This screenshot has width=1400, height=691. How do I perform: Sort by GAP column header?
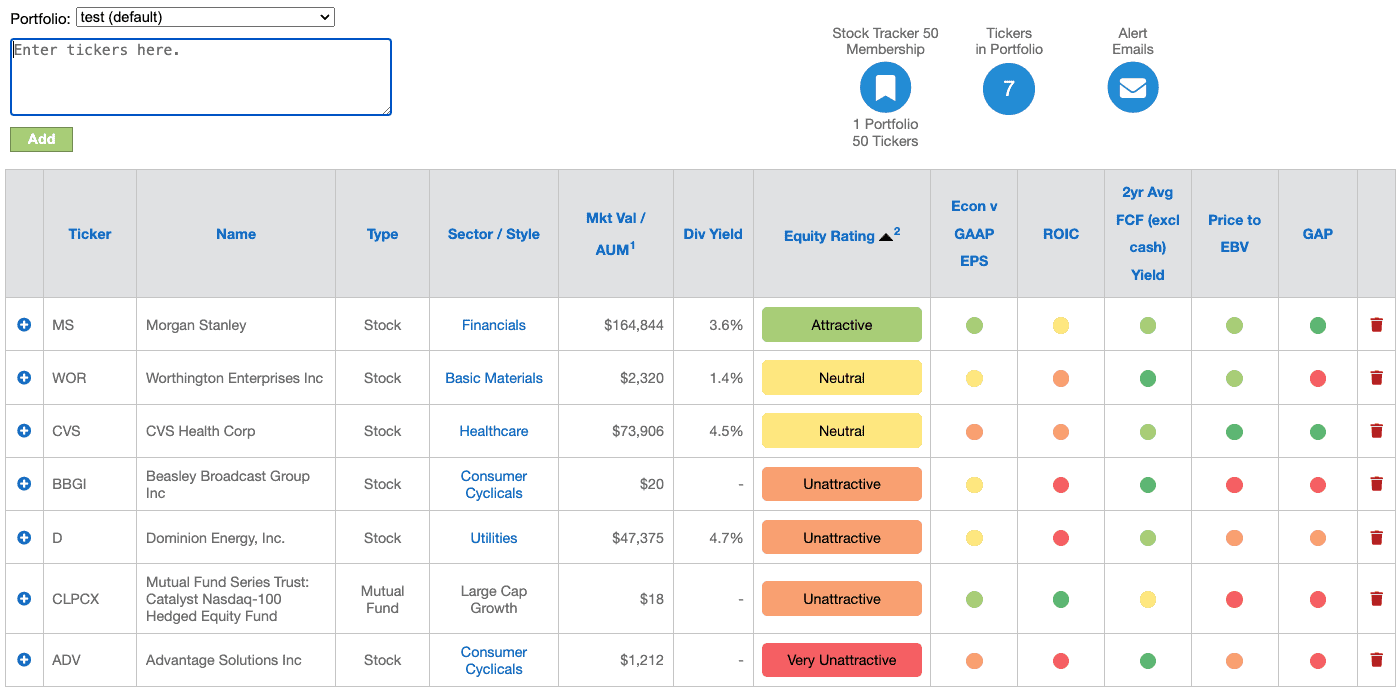[x=1318, y=234]
